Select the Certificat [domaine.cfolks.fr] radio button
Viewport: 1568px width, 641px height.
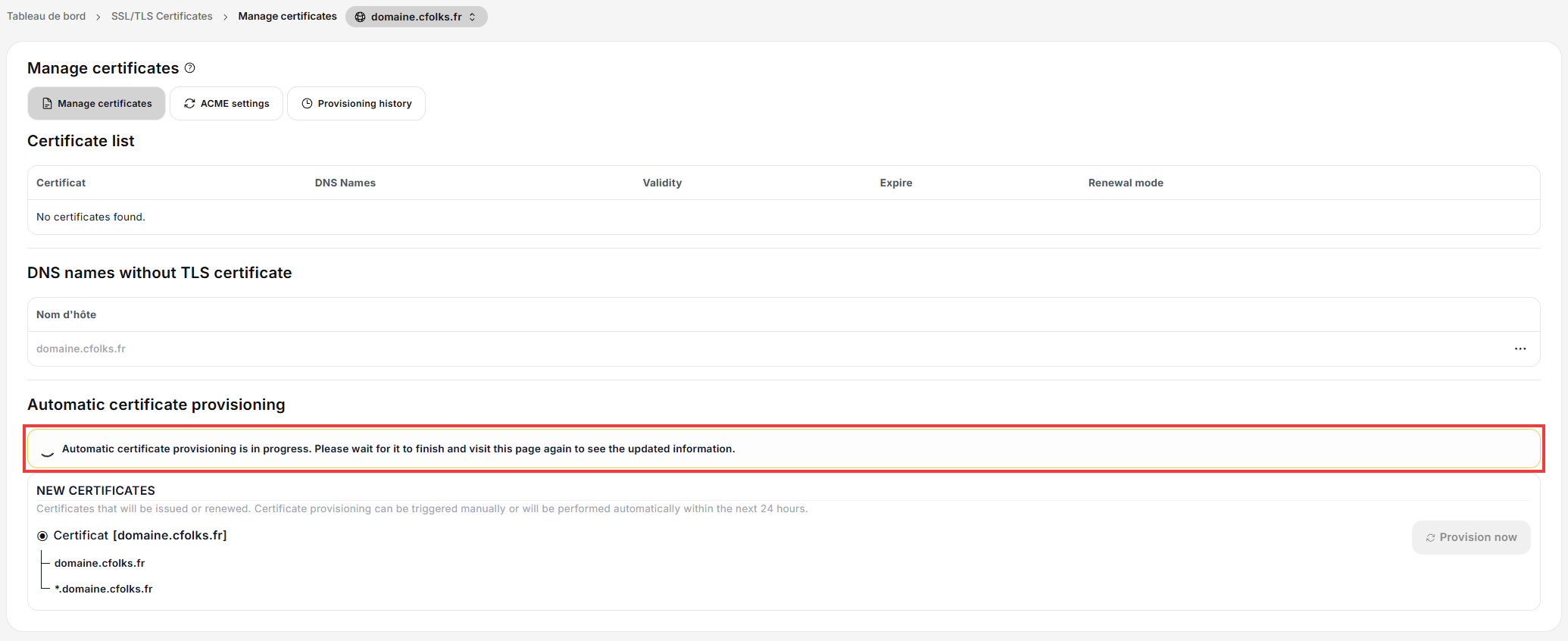coord(42,536)
